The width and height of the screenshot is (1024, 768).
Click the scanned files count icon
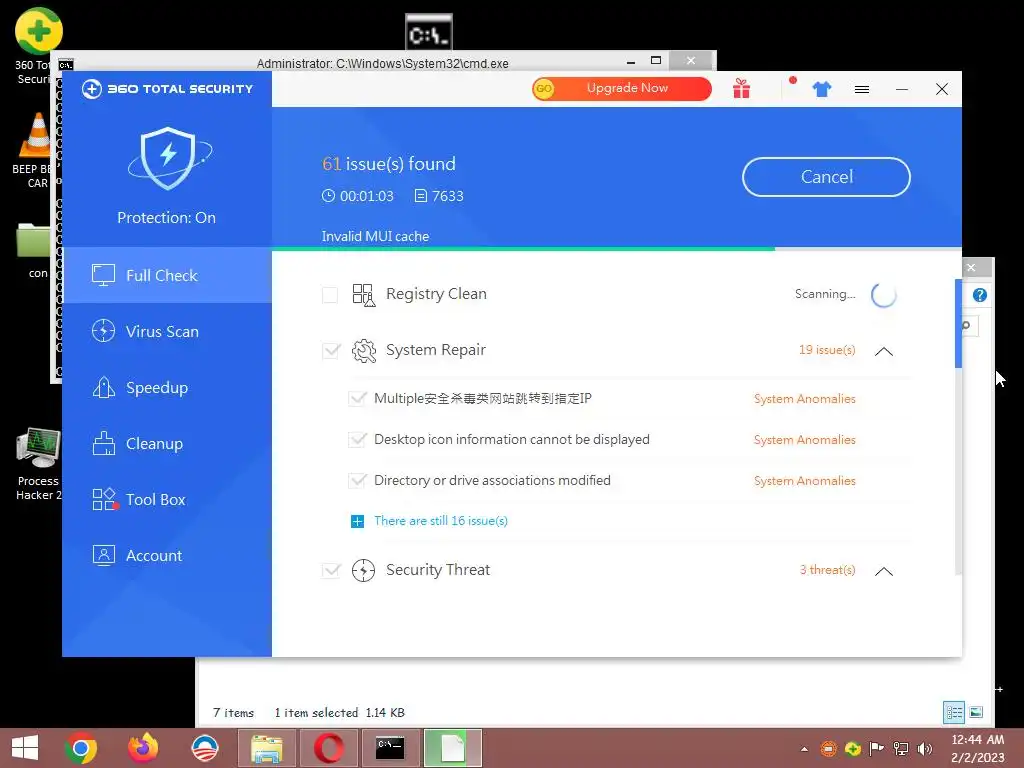(421, 196)
